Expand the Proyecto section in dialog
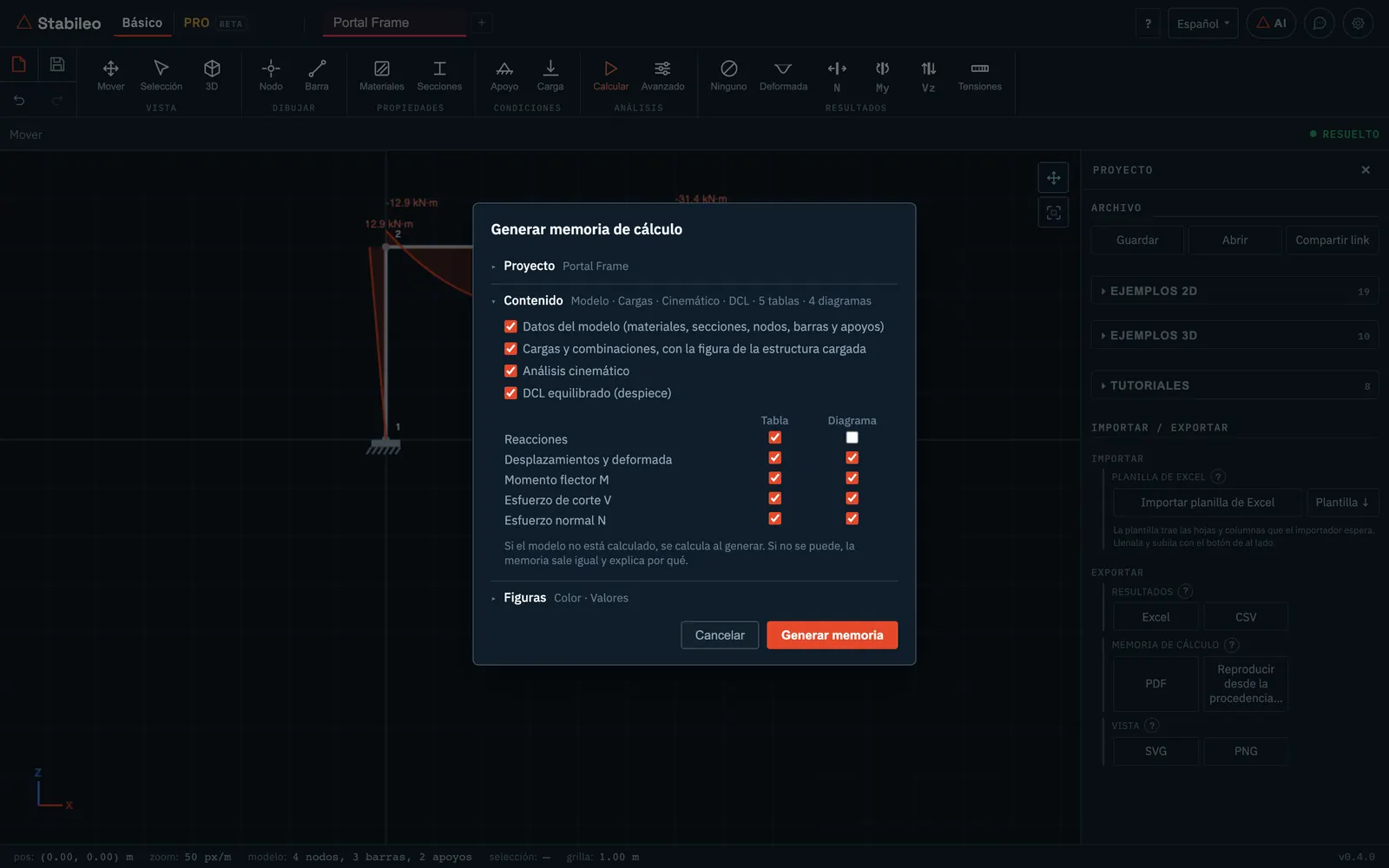The image size is (1389, 868). (694, 266)
